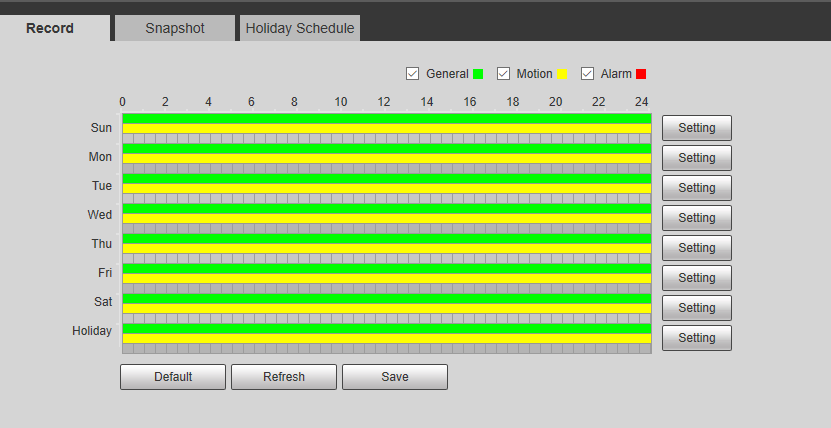Open Setting for Sunday schedule
Screen dimensions: 831x428
point(696,128)
